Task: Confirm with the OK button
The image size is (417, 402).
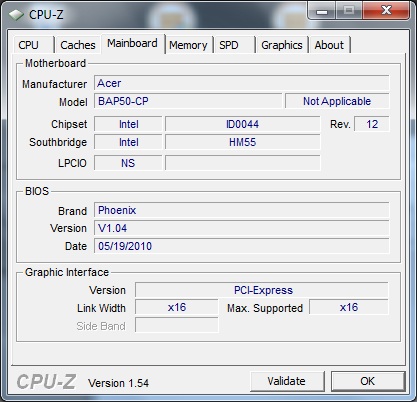Action: pyautogui.click(x=367, y=381)
